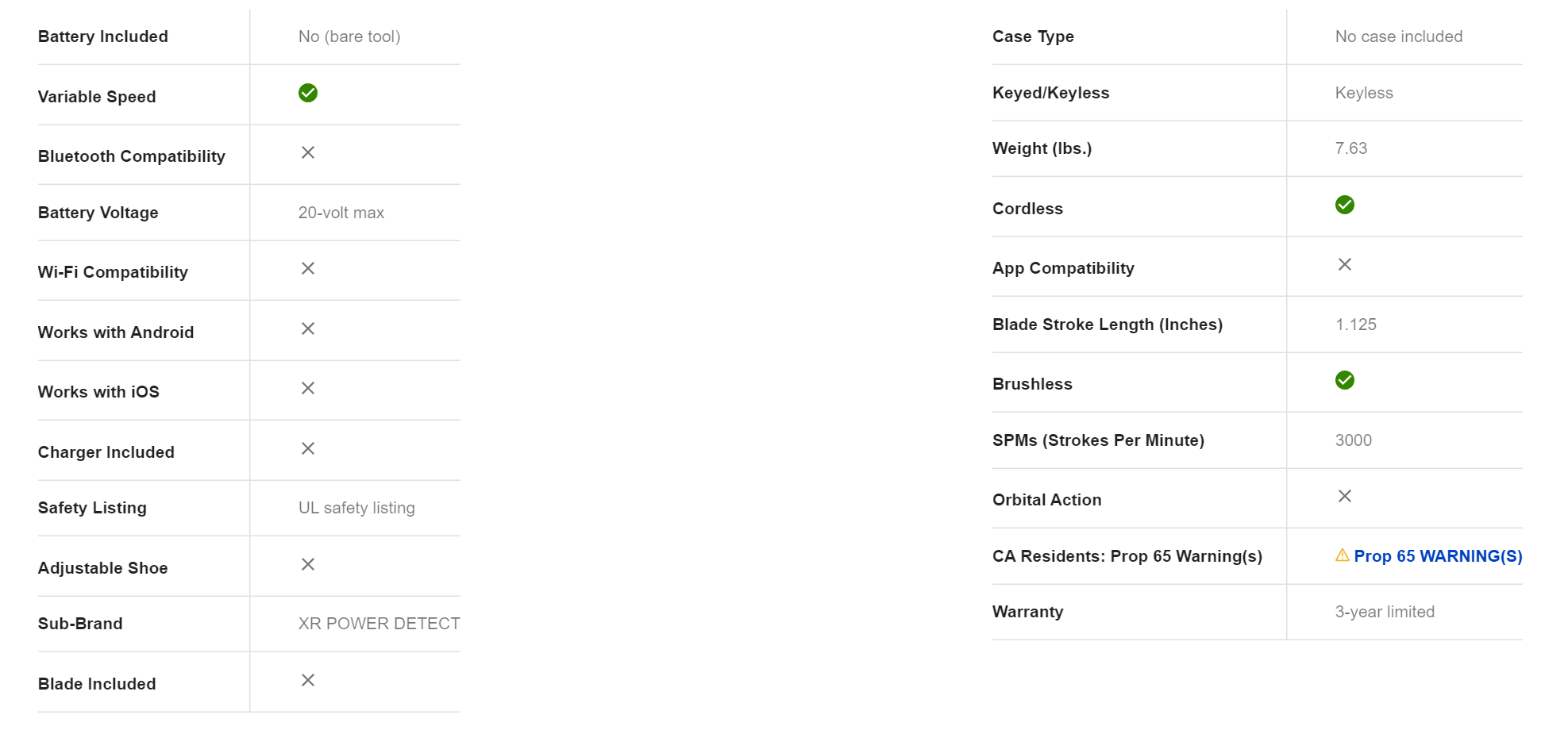1568x730 pixels.
Task: Click the 3-year limited warranty text
Action: 1385,612
